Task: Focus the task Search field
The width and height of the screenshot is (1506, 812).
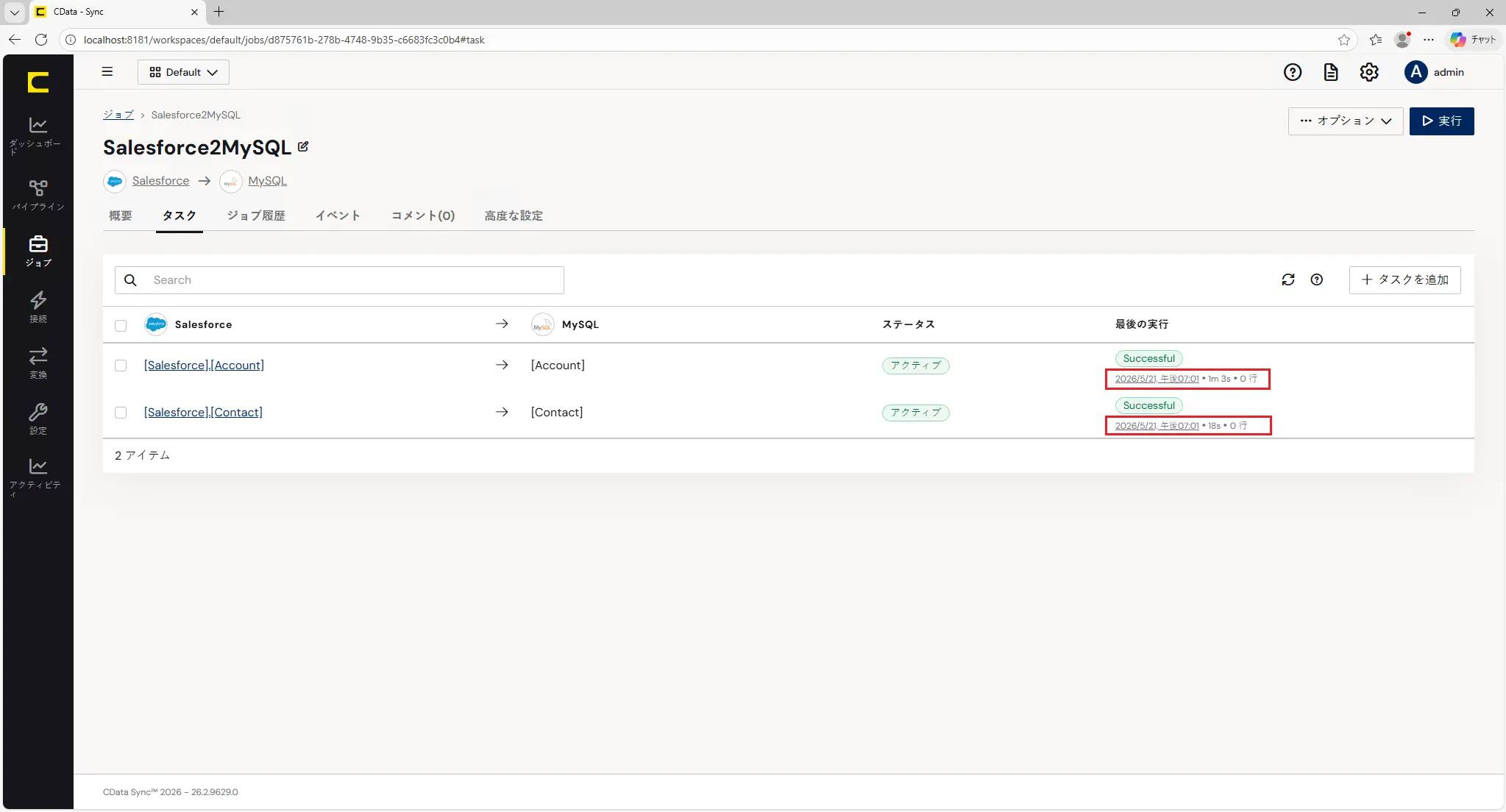Action: click(339, 280)
